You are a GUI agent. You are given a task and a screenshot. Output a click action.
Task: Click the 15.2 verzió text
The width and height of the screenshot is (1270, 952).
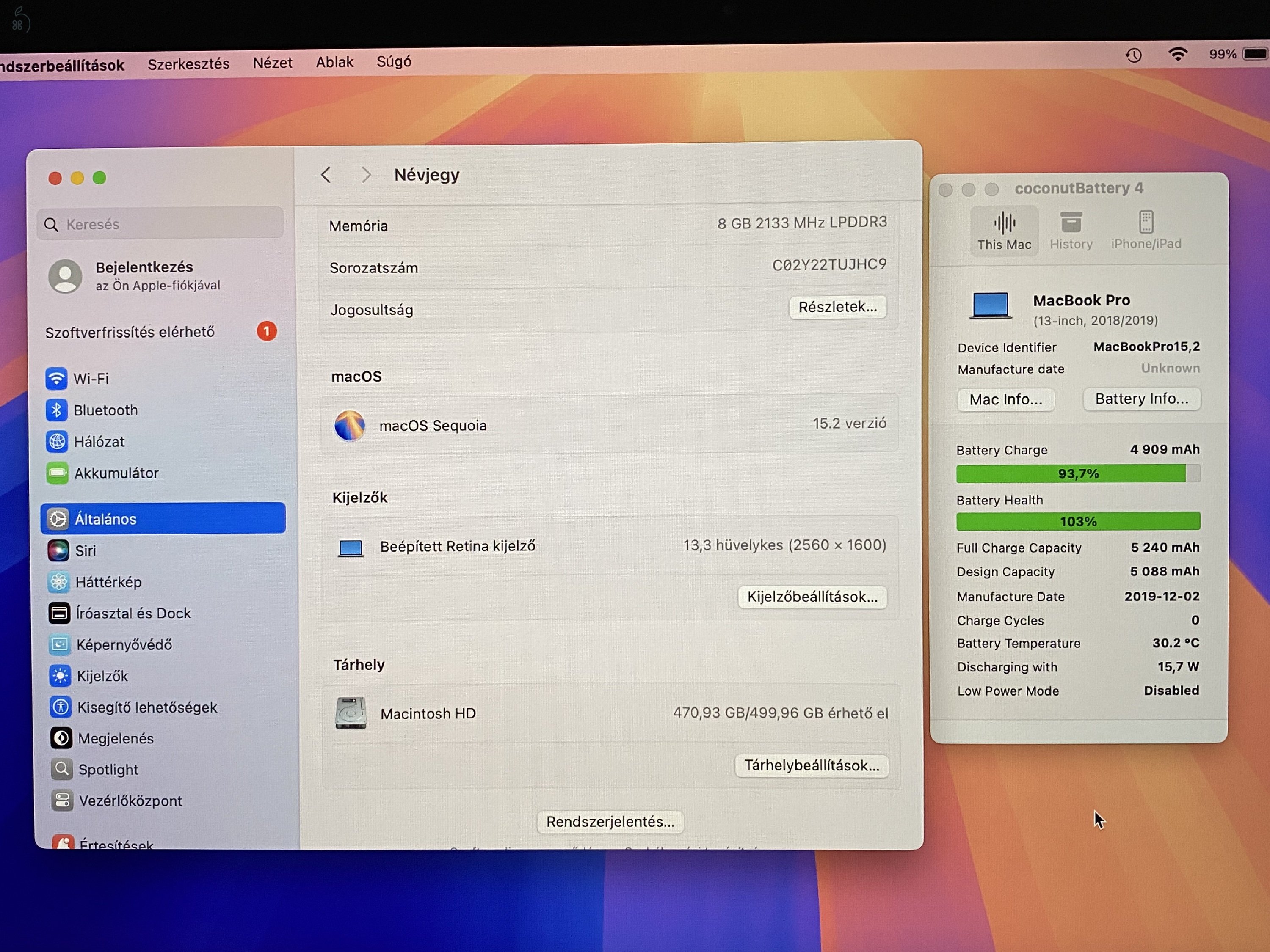pyautogui.click(x=849, y=424)
